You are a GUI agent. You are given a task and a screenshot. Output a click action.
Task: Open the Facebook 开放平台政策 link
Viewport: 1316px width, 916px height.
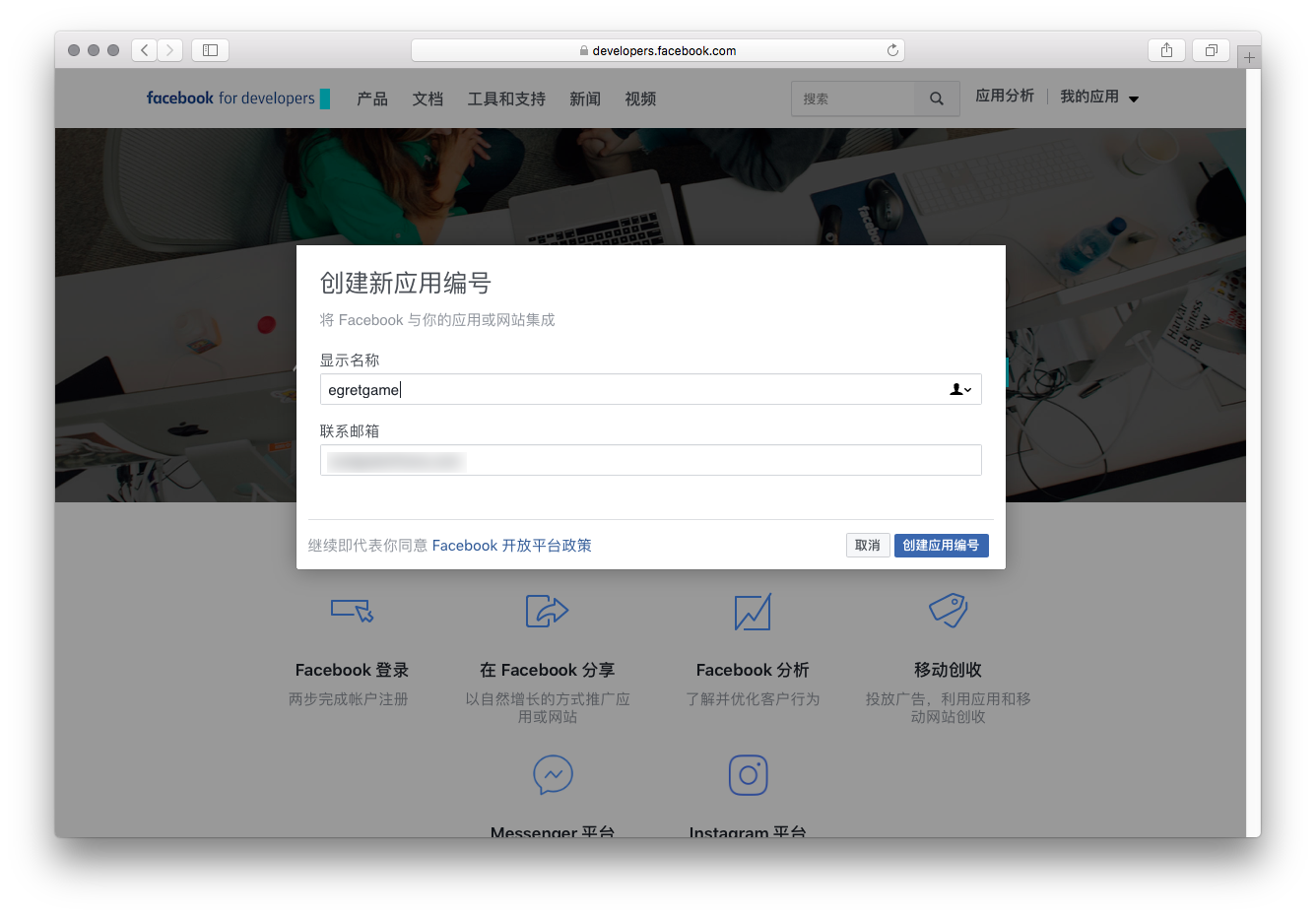(x=511, y=546)
